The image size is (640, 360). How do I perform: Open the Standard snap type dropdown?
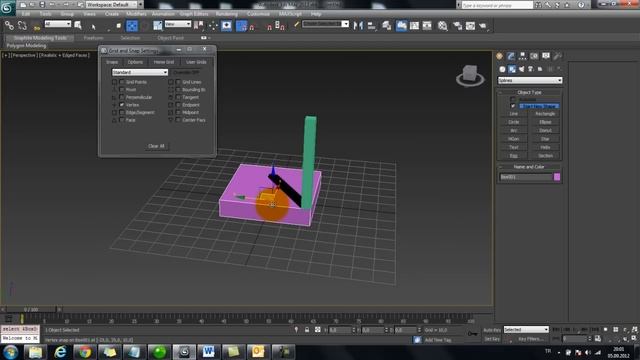point(140,72)
